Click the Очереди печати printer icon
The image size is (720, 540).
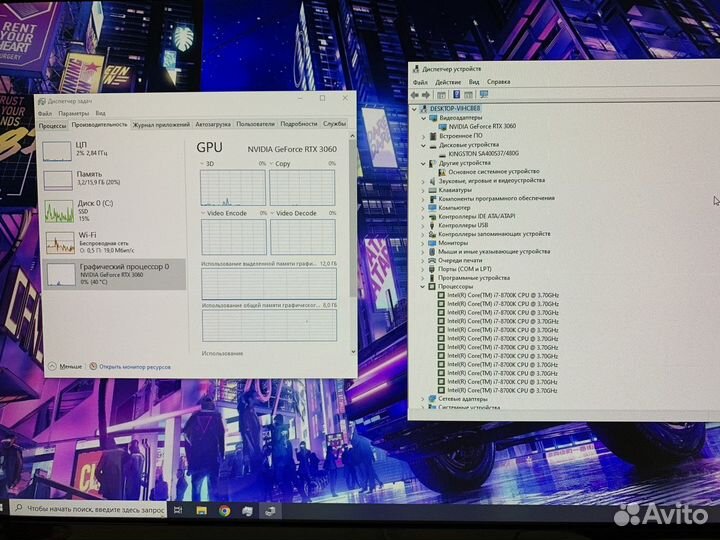coord(432,260)
